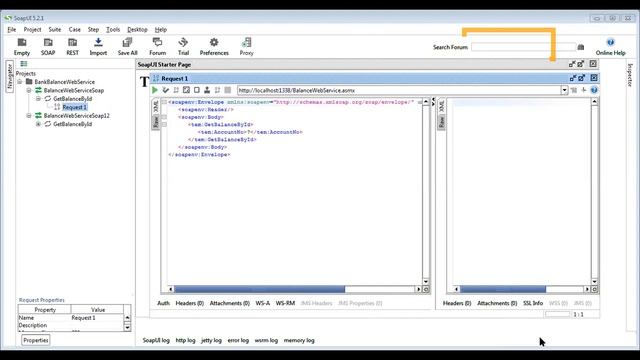640x360 pixels.
Task: Collapse the soapenv:Body XML fold marker
Action: [164, 117]
